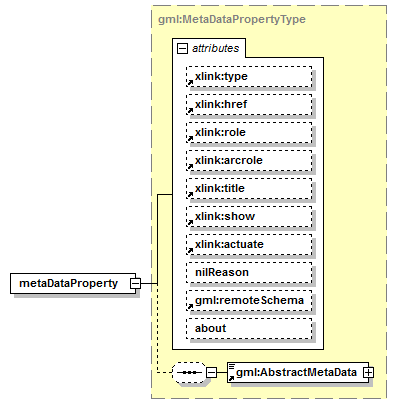Select the gml:AbstractMetaData element box
This screenshot has width=397, height=404.
[x=298, y=372]
